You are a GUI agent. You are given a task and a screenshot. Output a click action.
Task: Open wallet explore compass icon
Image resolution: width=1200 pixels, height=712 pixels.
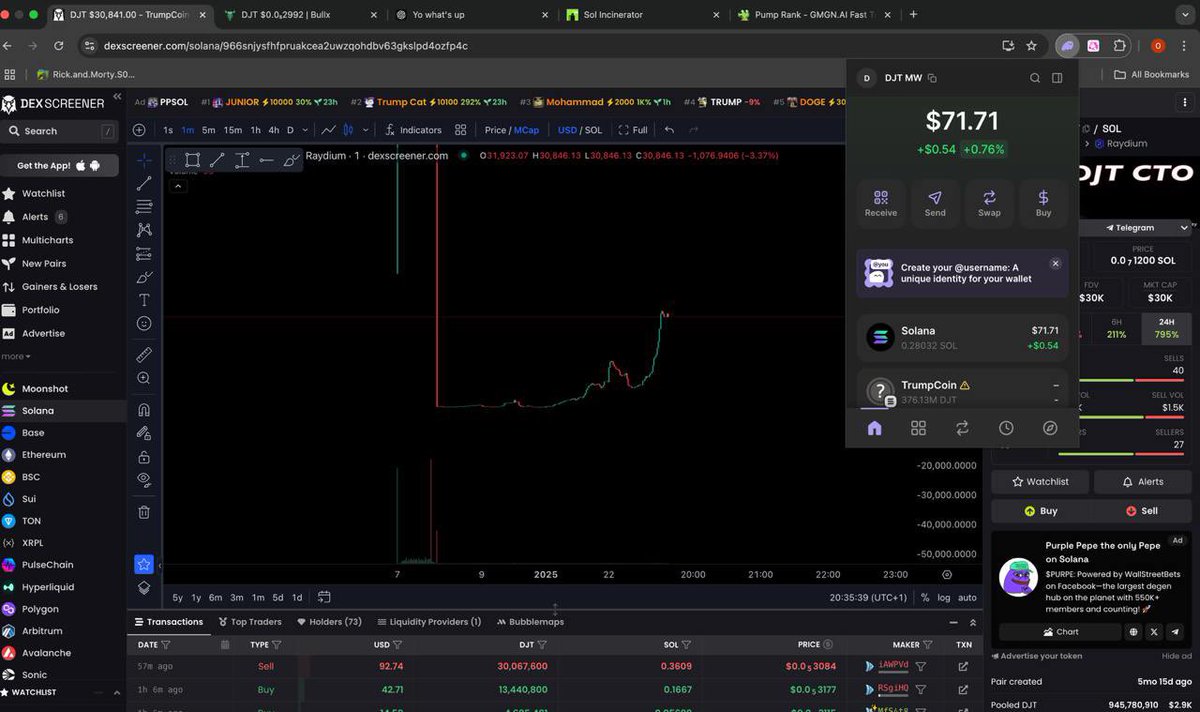coord(1050,428)
